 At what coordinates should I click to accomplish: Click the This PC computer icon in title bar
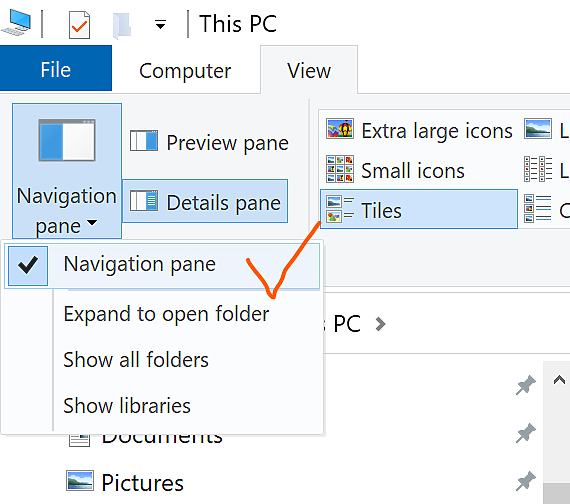click(x=16, y=23)
